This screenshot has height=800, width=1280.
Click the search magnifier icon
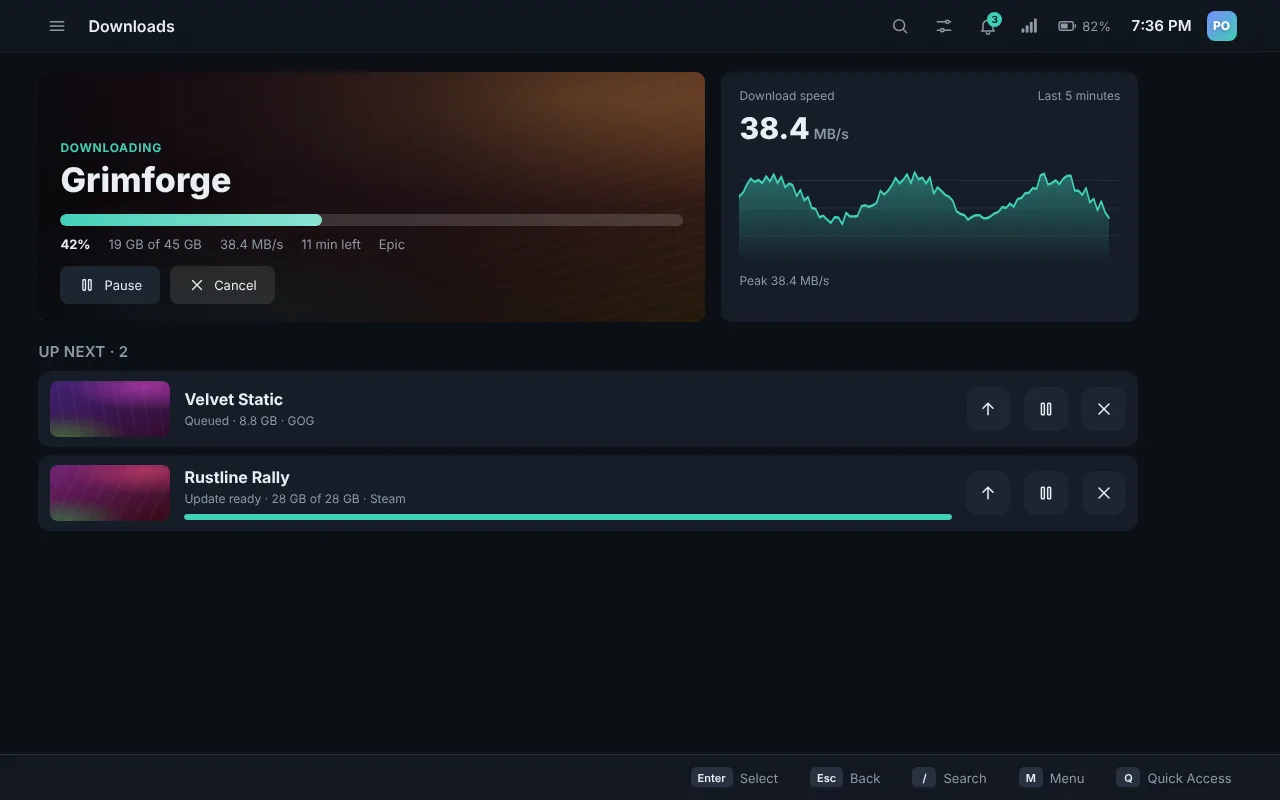coord(900,26)
